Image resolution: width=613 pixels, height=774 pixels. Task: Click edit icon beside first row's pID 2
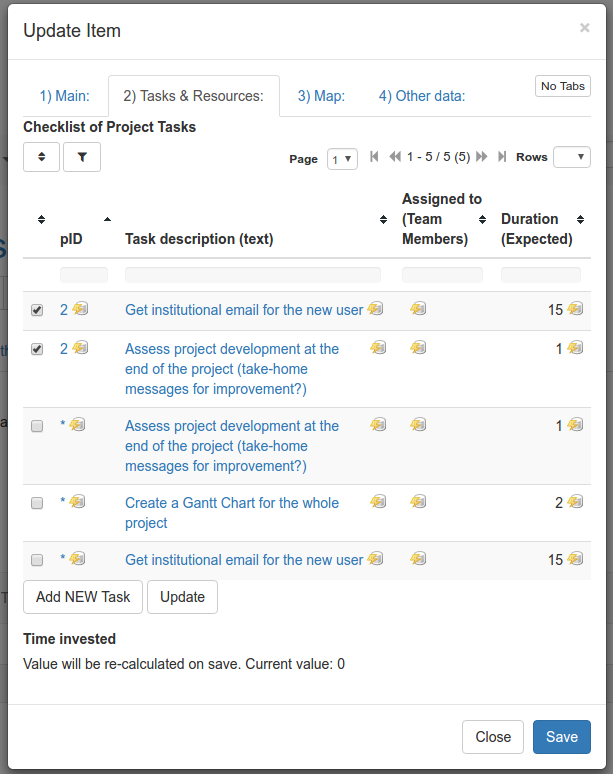click(80, 309)
